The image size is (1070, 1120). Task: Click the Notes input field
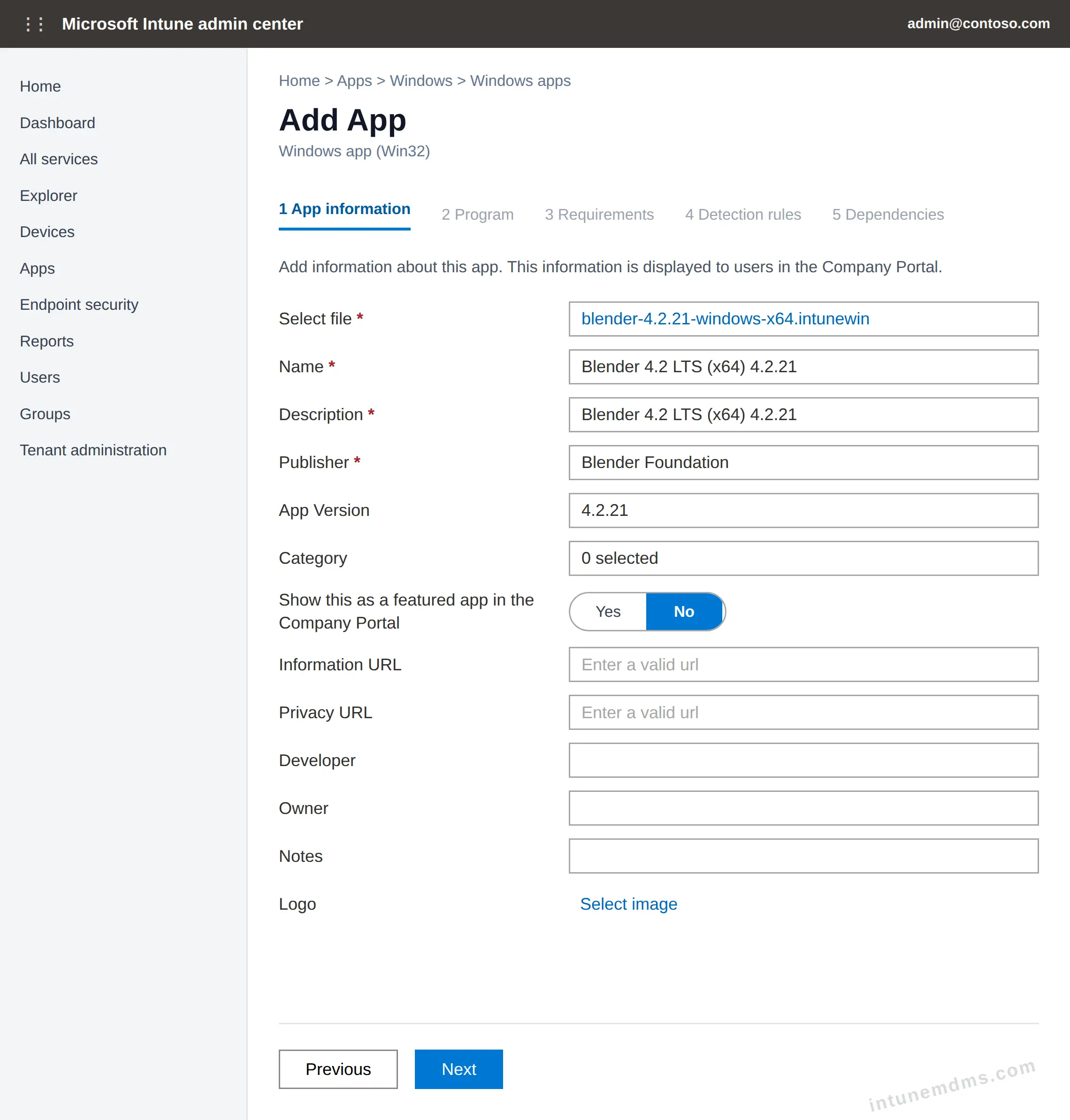803,856
